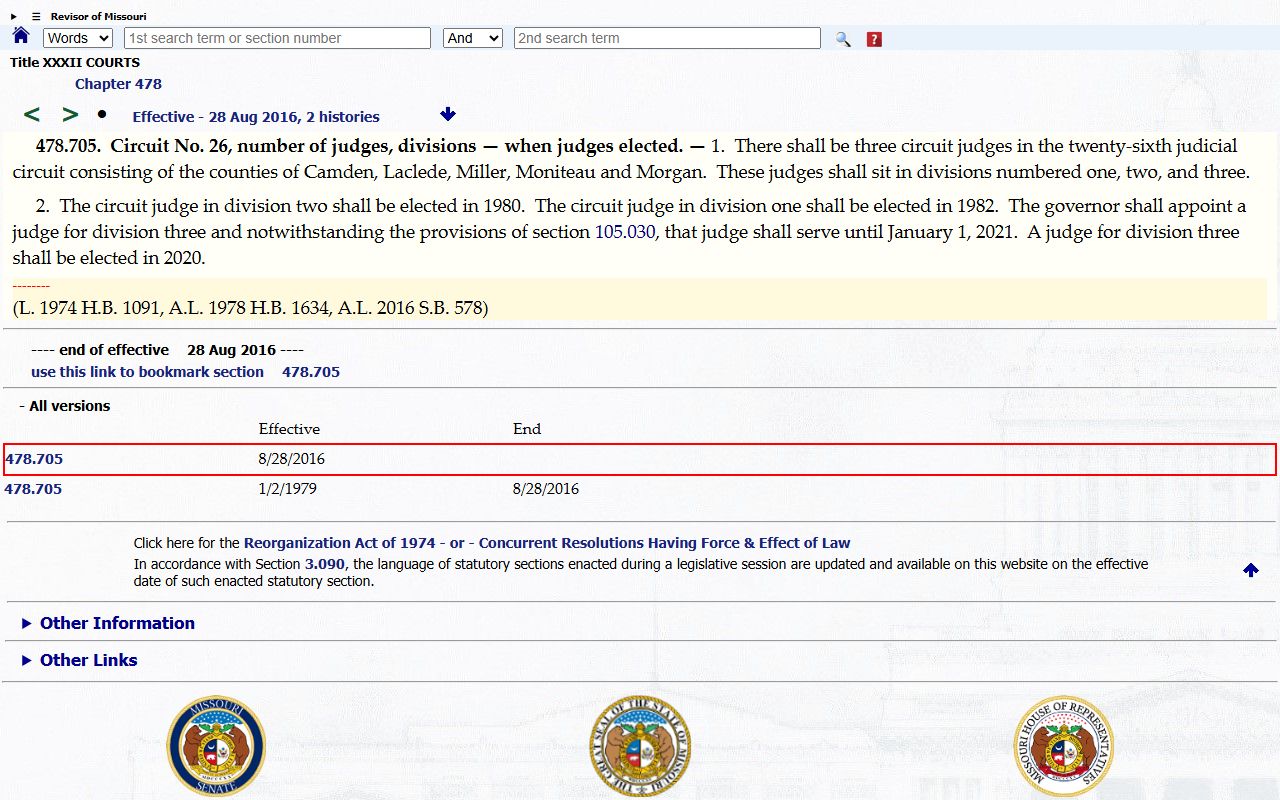Focus the 2nd search term field
Screen dimensions: 1280x800
pyautogui.click(x=667, y=38)
